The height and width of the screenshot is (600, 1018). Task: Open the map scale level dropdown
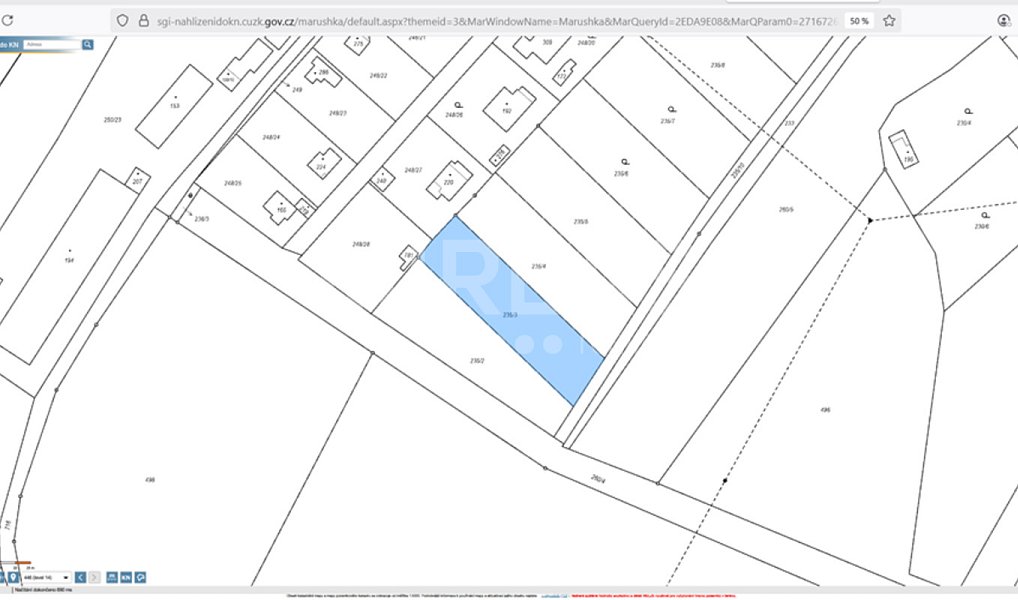click(x=46, y=577)
